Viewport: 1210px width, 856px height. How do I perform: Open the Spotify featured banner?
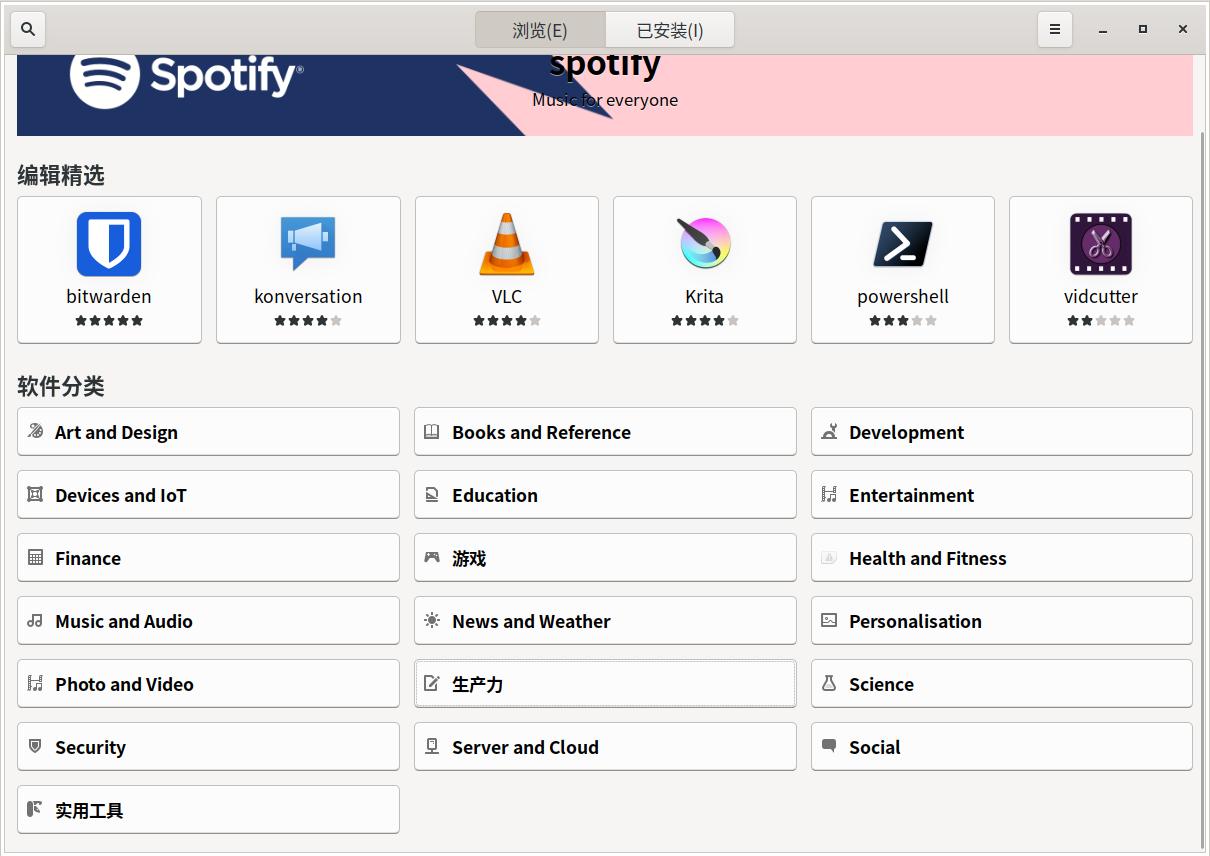pos(605,95)
